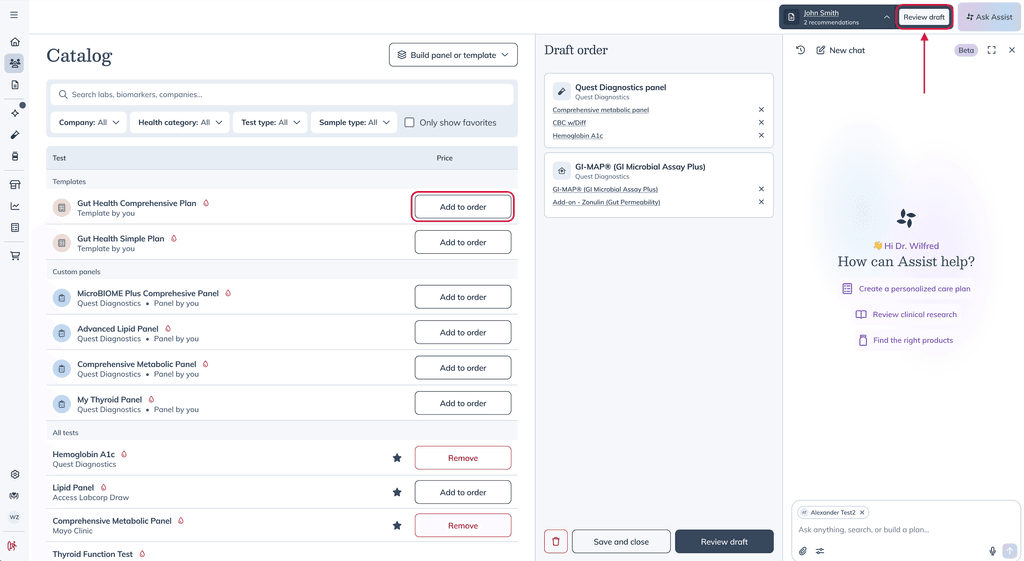1024x561 pixels.
Task: Add Gut Health Comprehensive Plan to order
Action: pos(463,207)
